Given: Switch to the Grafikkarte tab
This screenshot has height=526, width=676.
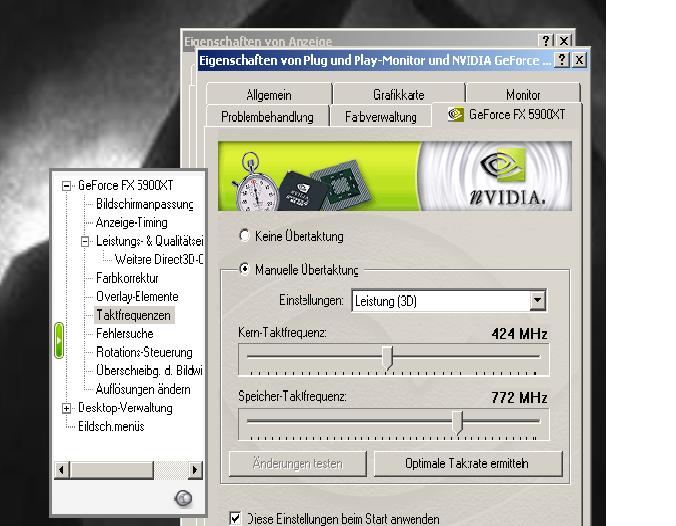Looking at the screenshot, I should coord(399,94).
